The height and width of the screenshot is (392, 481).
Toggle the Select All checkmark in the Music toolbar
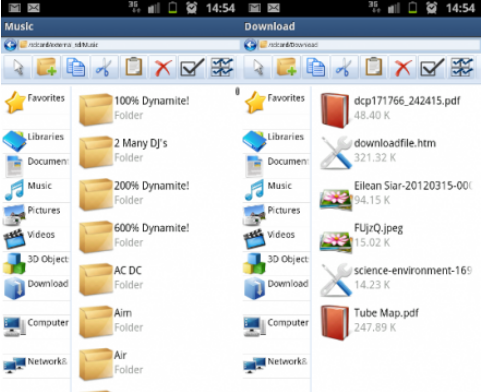[192, 67]
